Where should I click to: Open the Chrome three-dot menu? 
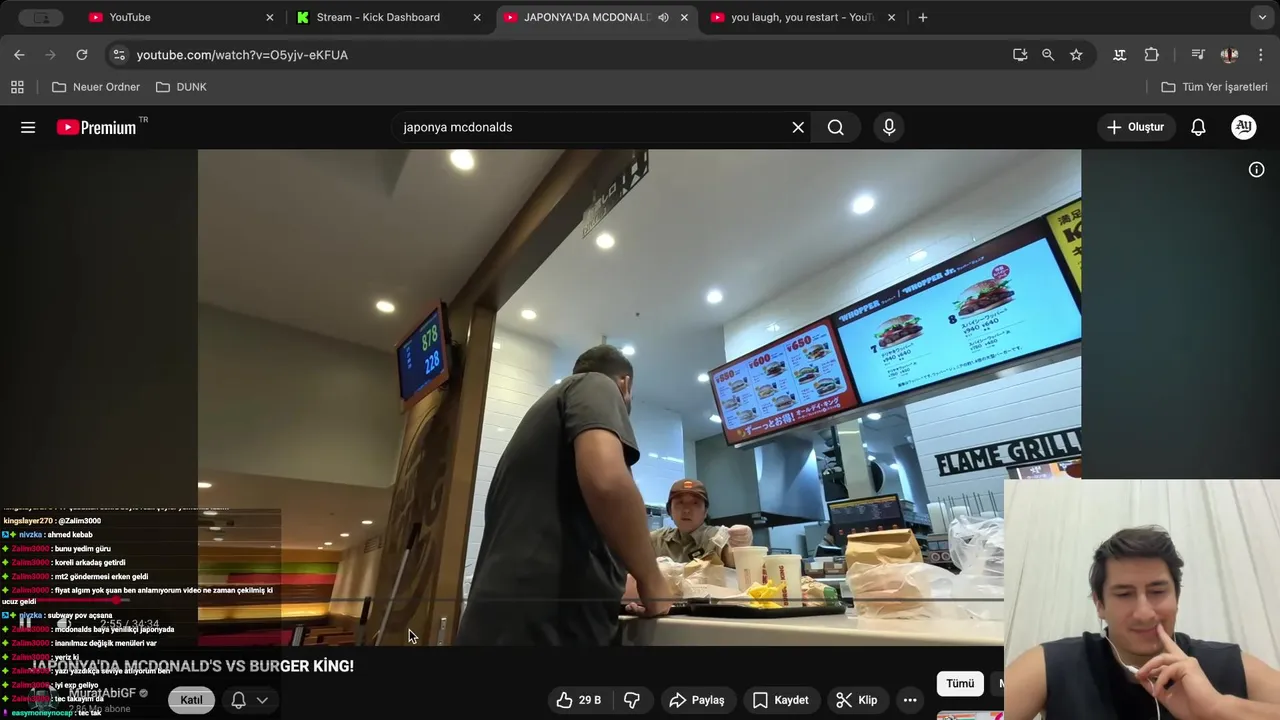1260,55
